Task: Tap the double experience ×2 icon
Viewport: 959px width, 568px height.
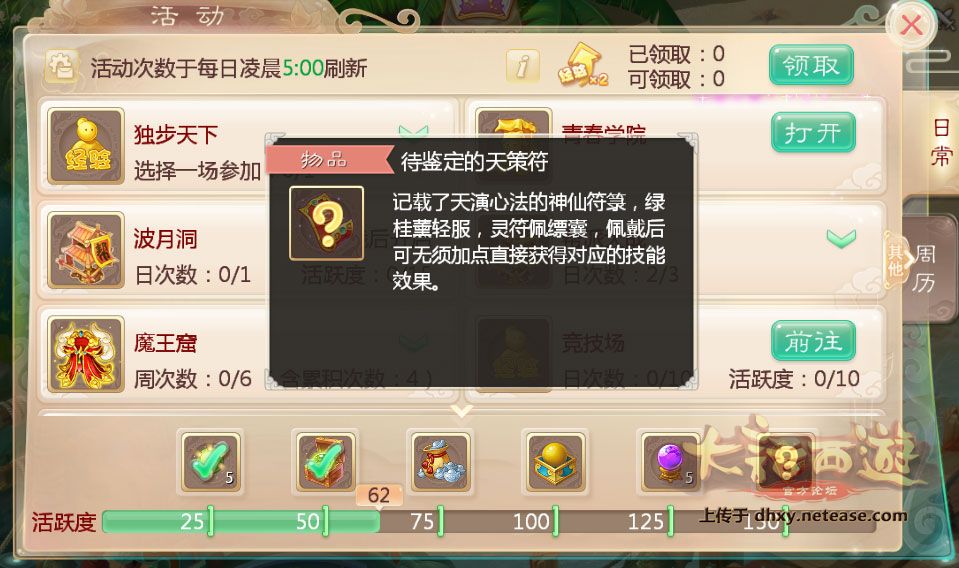Action: (x=582, y=65)
